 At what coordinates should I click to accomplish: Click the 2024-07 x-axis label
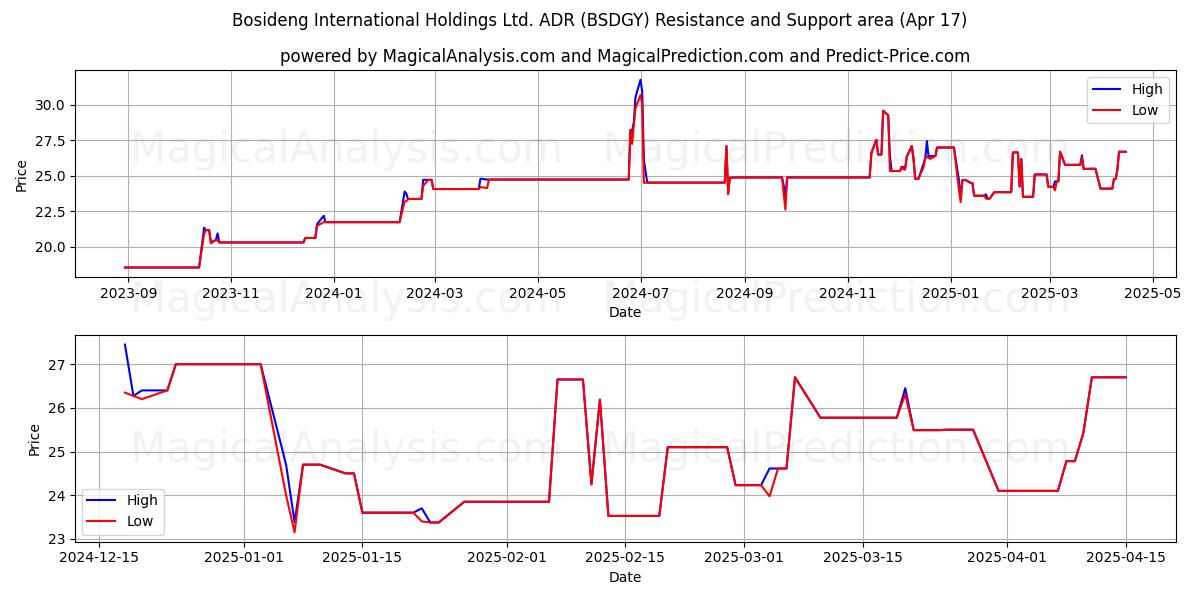click(x=640, y=294)
